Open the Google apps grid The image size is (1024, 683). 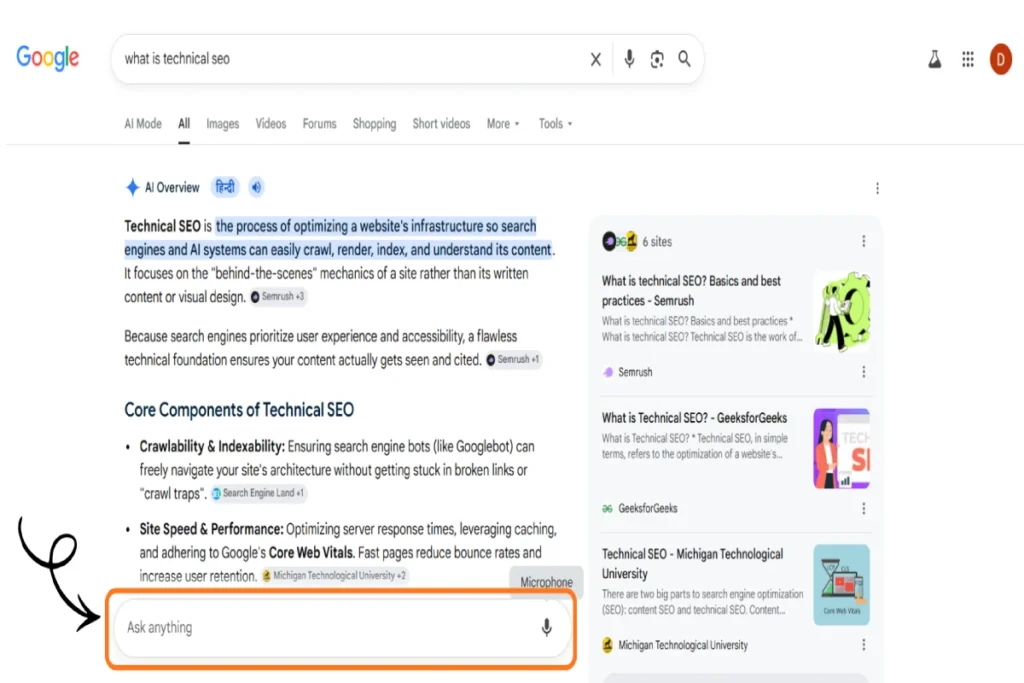pos(968,59)
